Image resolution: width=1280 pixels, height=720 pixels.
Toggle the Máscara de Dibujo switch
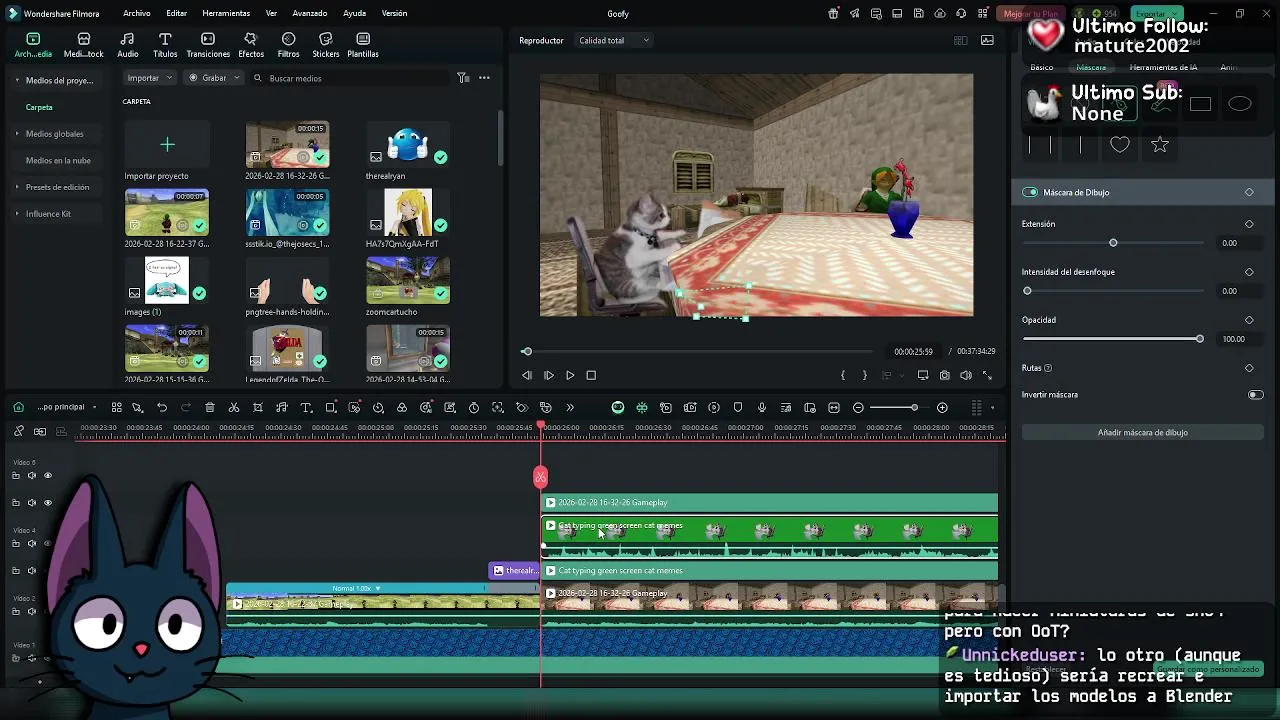(x=1030, y=192)
